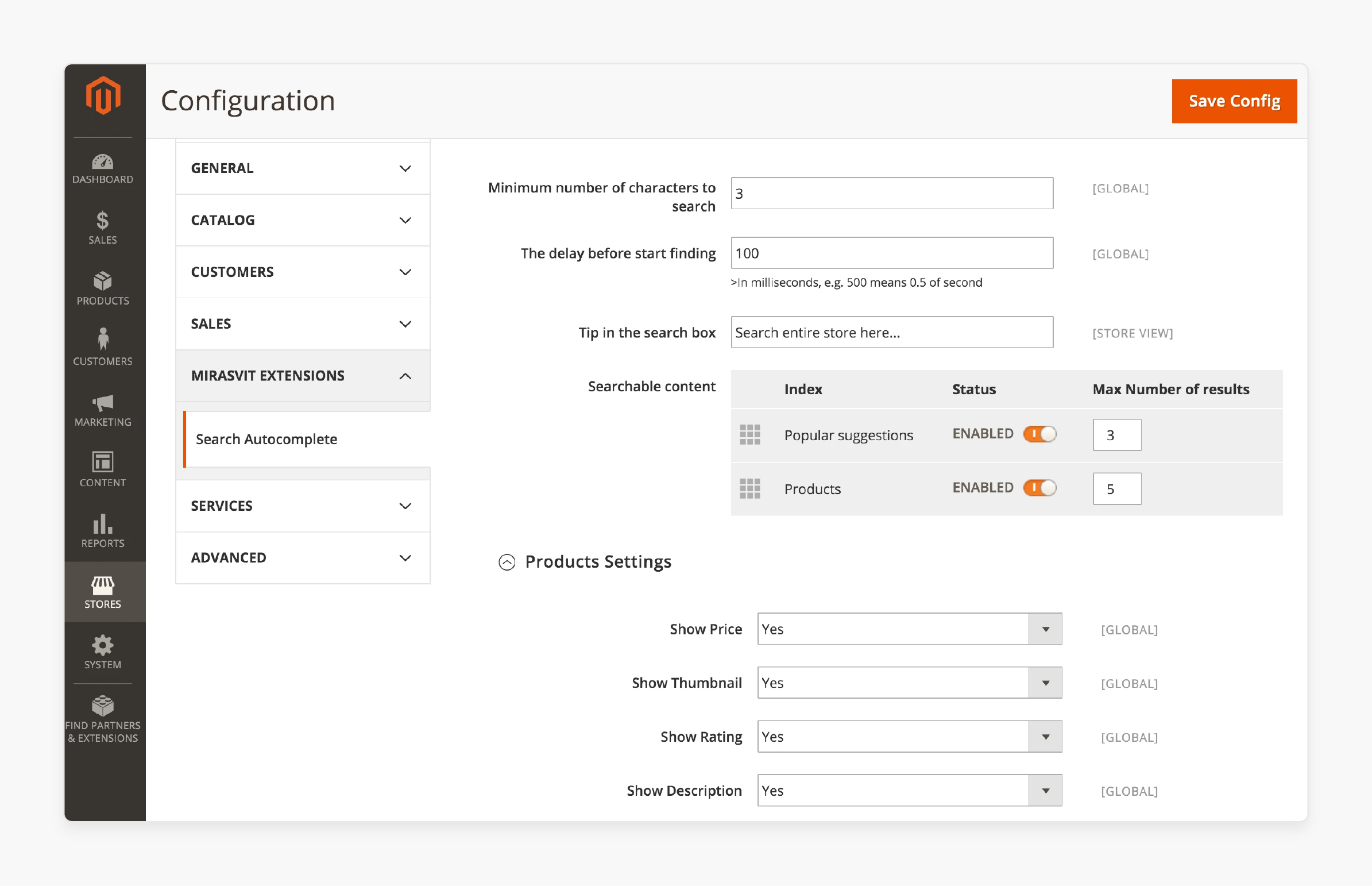1372x886 pixels.
Task: Expand the Catalog config section
Action: pyautogui.click(x=303, y=220)
